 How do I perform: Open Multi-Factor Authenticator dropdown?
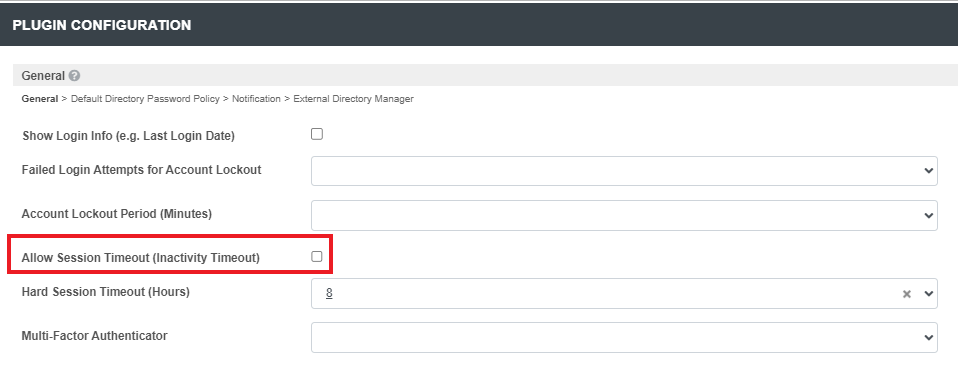624,337
